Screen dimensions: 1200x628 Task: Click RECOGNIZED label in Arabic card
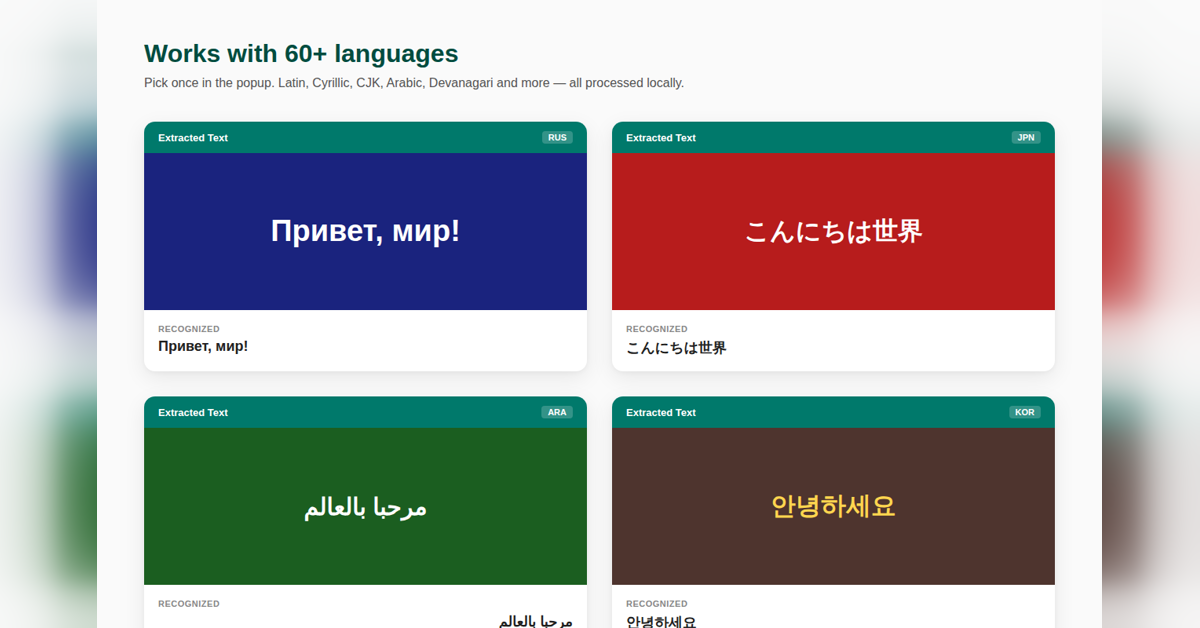[189, 604]
